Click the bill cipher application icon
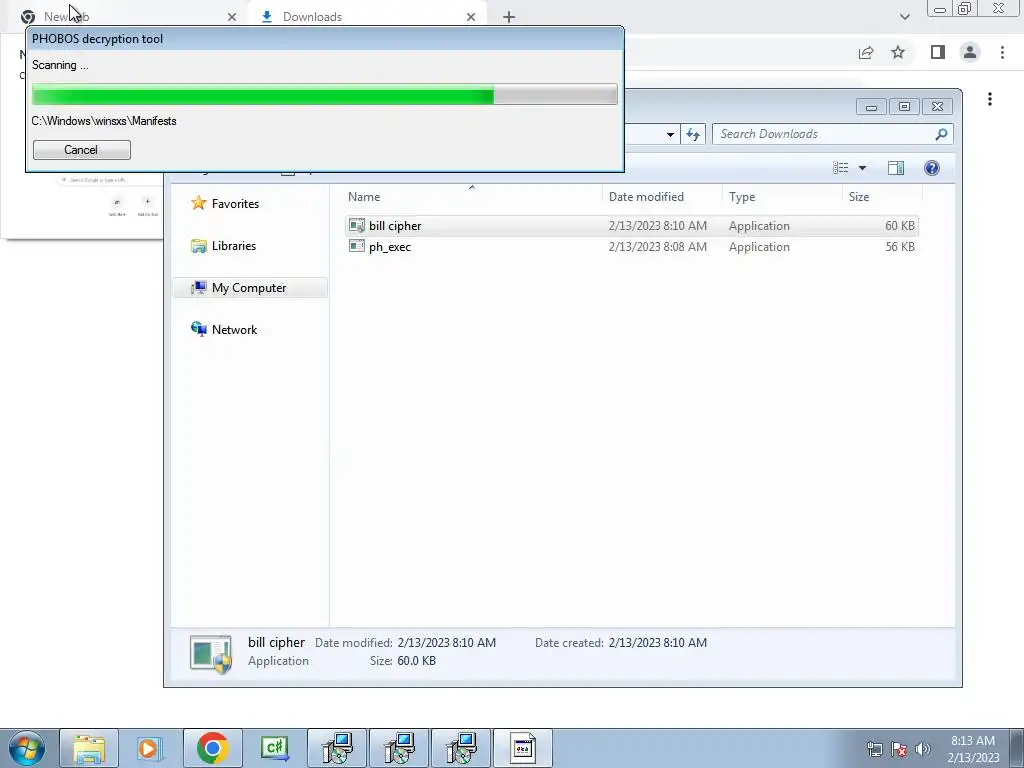 357,225
